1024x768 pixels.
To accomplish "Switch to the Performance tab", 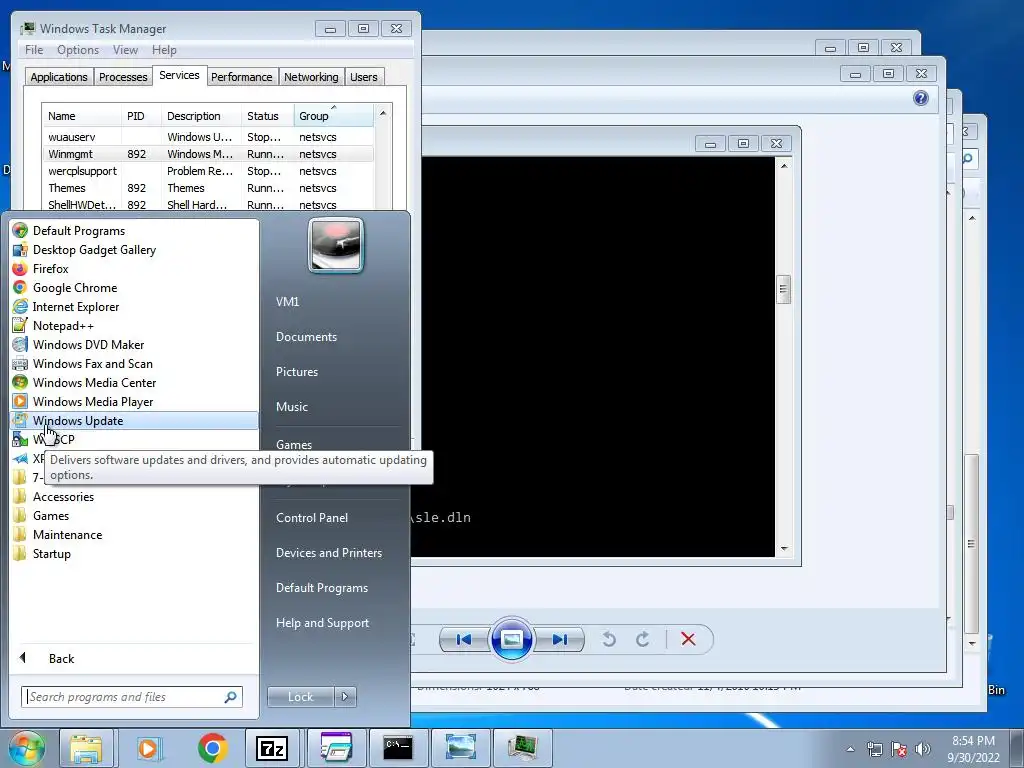I will [242, 77].
